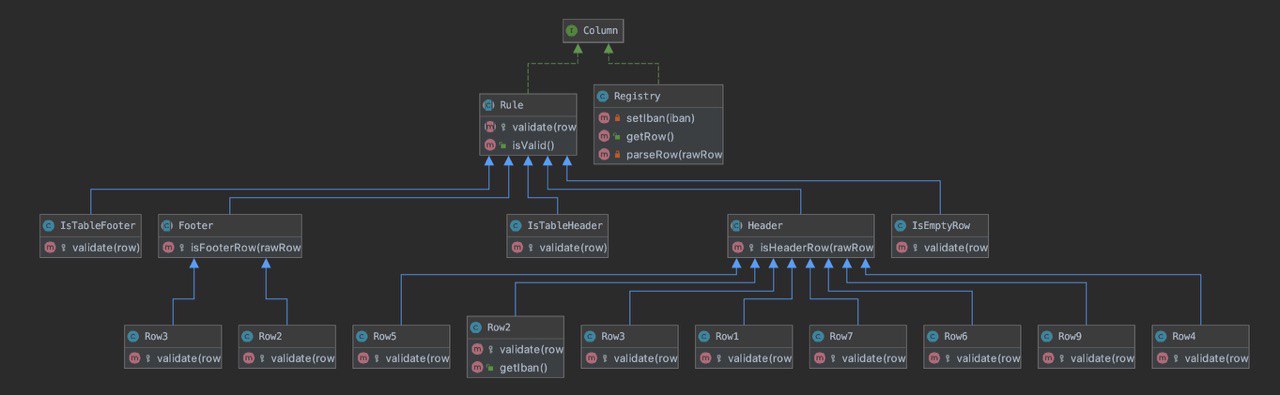Screen dimensions: 1280x395
Task: Click the method icon before isFooterRow(rawRow
Action: coord(167,247)
